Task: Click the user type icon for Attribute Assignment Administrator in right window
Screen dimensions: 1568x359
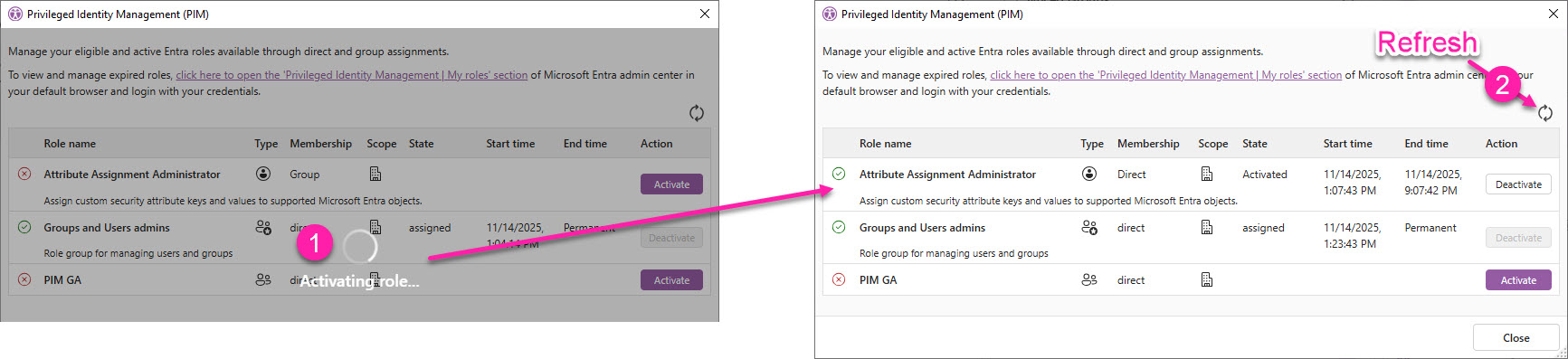Action: coord(1089,174)
